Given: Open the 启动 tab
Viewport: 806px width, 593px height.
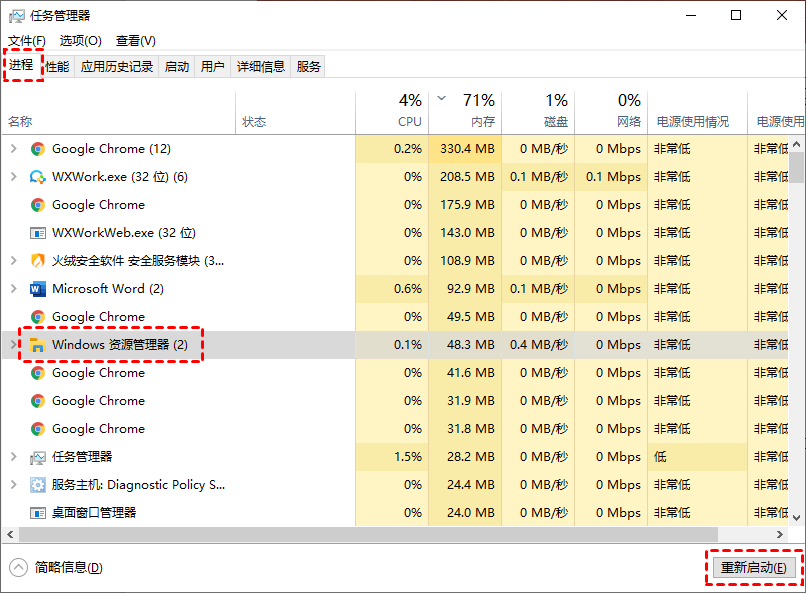Looking at the screenshot, I should pyautogui.click(x=177, y=67).
